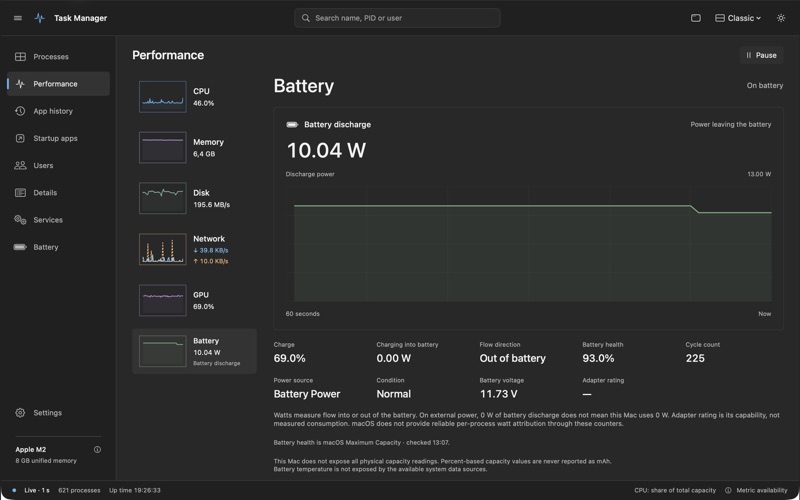Image resolution: width=800 pixels, height=500 pixels.
Task: Click the info icon beside Apple M2
Action: pos(97,449)
